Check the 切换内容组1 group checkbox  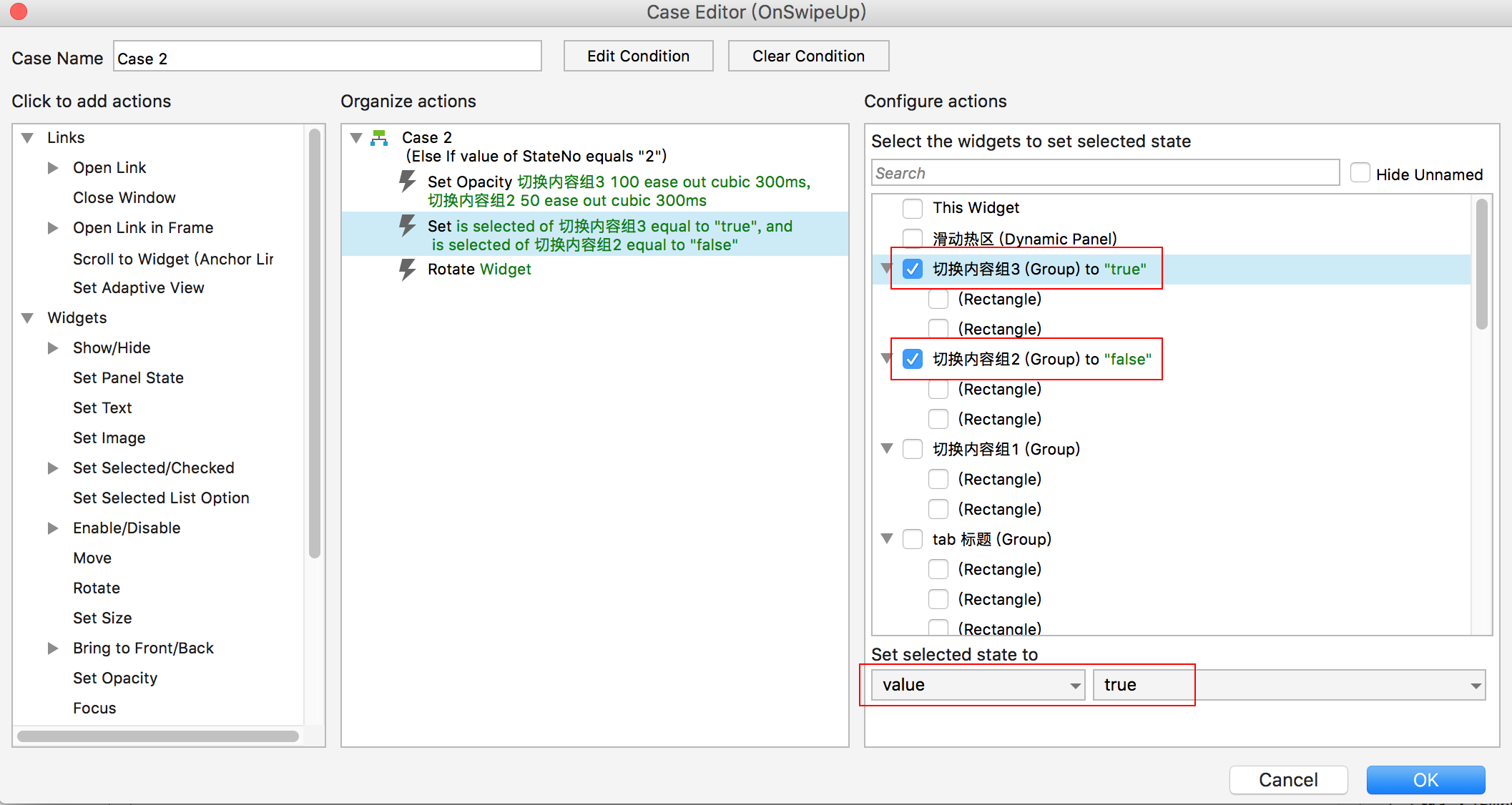[912, 450]
